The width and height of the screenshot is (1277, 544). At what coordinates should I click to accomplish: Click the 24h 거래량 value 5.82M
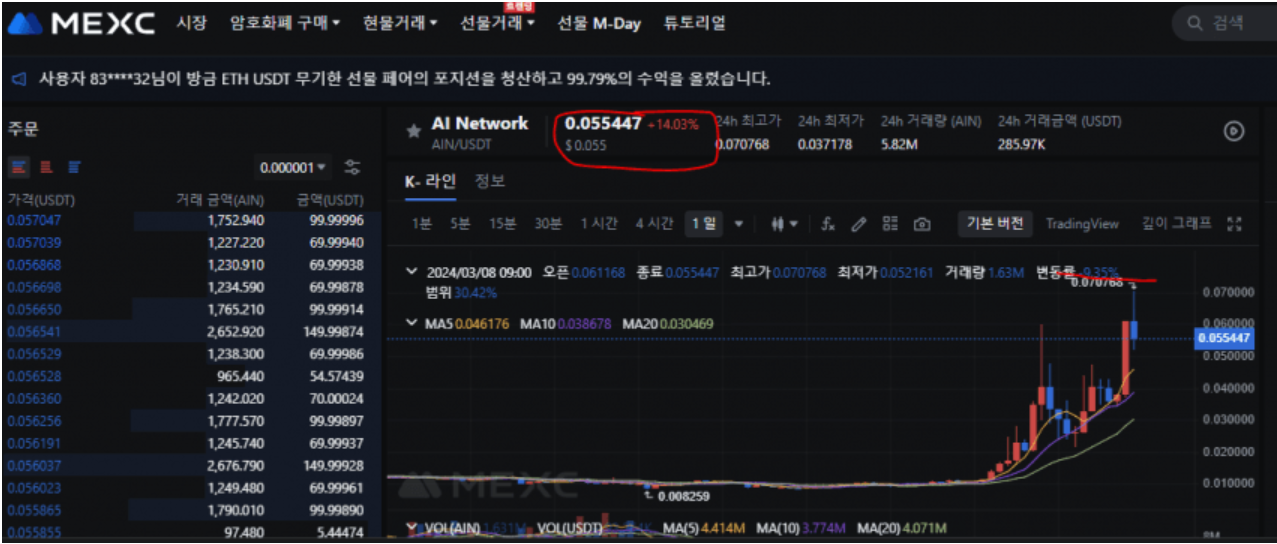point(901,145)
